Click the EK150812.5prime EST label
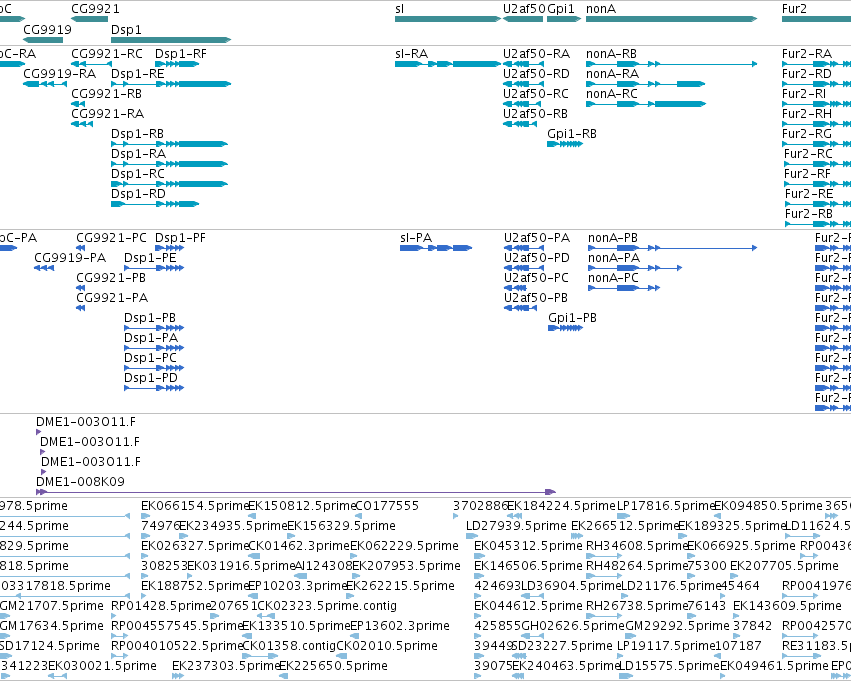This screenshot has width=851, height=681. pos(302,506)
